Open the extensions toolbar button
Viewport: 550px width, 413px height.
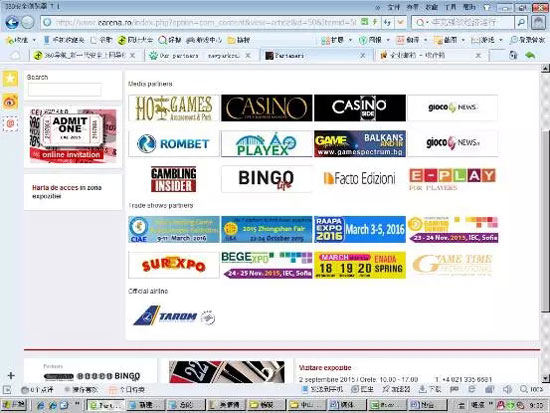(333, 40)
